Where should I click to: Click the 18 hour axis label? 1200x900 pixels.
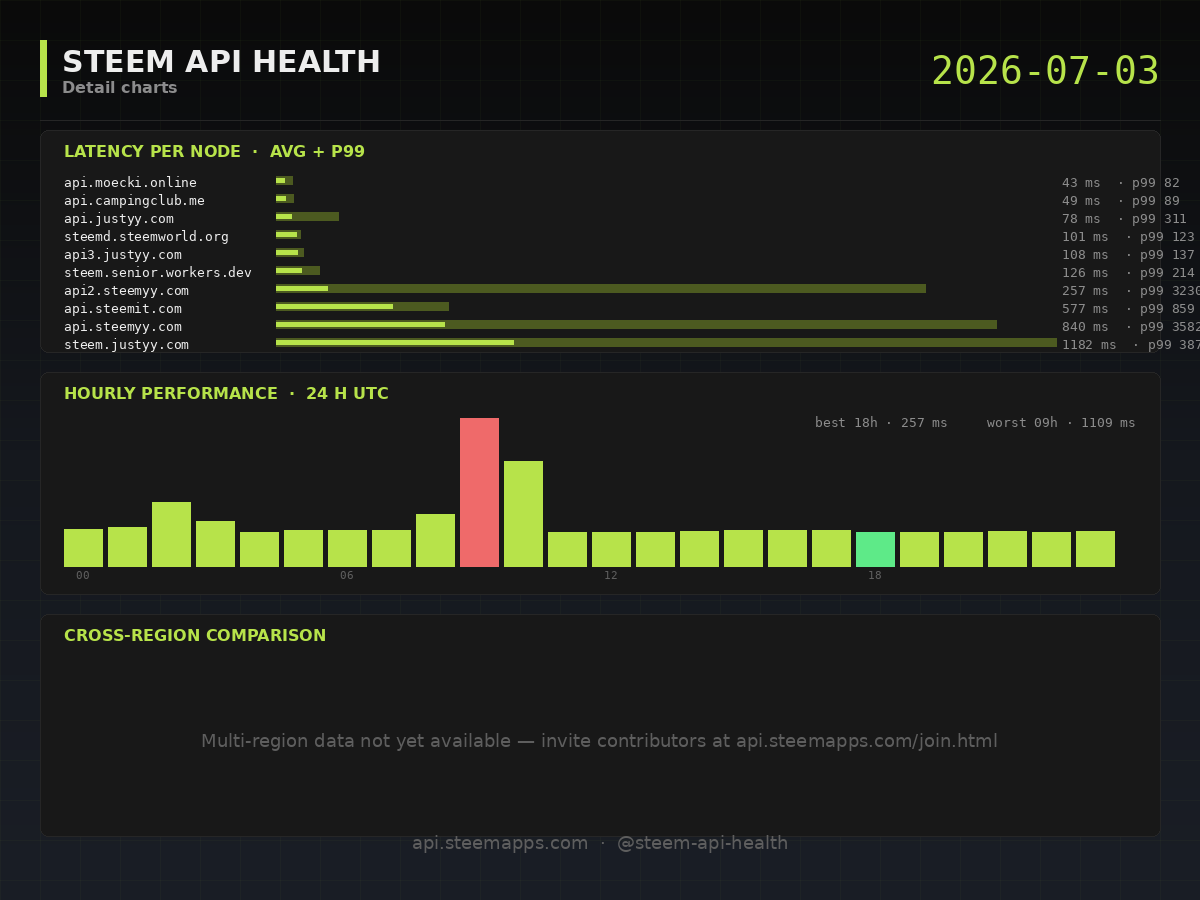[x=875, y=576]
